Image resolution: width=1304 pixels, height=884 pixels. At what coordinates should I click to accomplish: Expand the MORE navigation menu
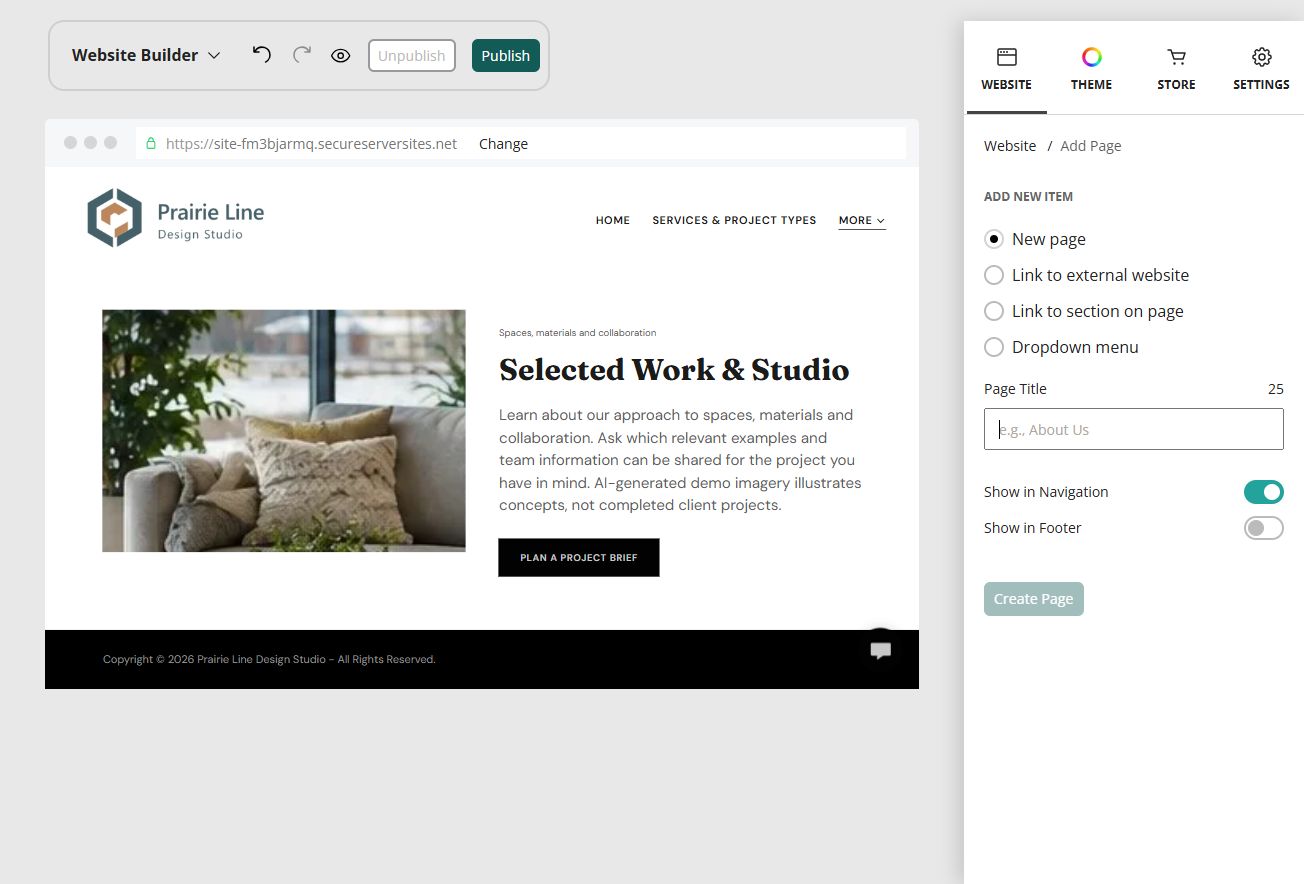pyautogui.click(x=862, y=220)
